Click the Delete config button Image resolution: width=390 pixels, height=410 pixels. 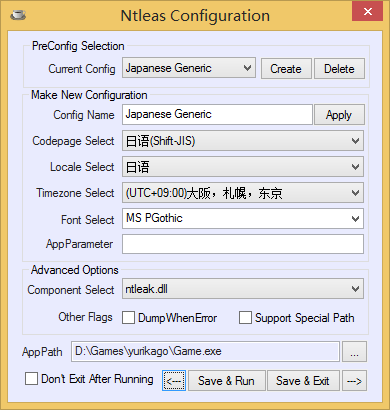pos(339,69)
